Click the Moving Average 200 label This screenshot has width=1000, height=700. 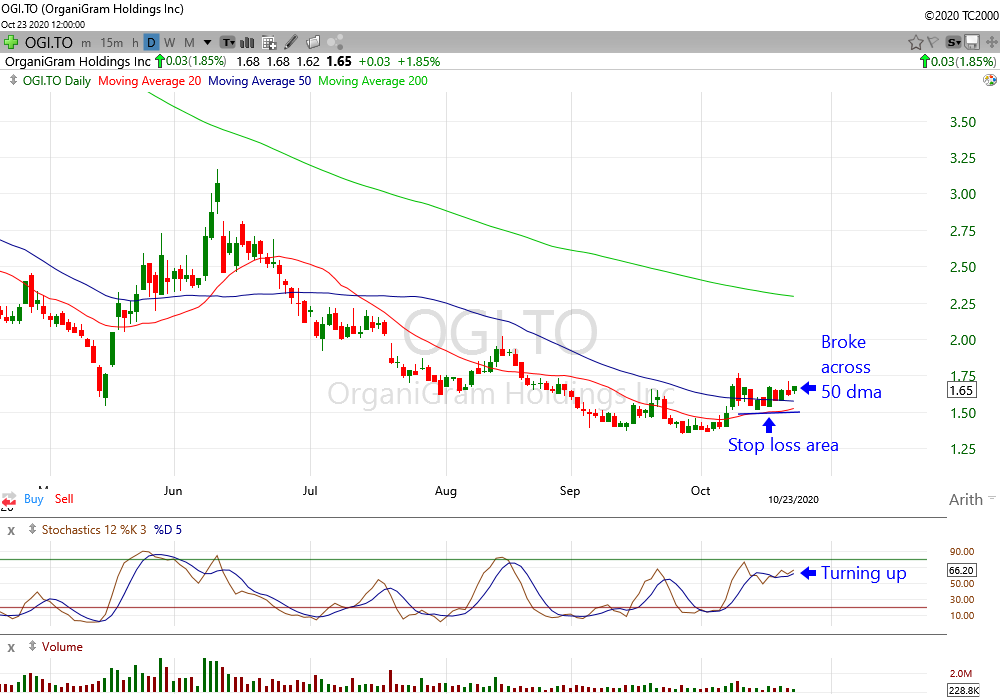coord(373,81)
